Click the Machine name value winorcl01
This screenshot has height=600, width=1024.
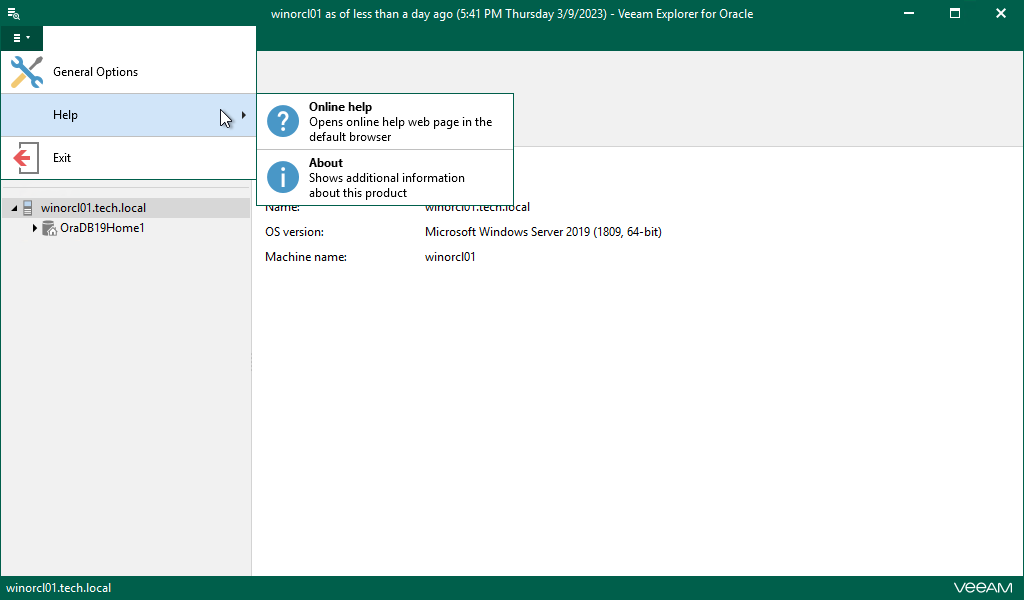(450, 257)
